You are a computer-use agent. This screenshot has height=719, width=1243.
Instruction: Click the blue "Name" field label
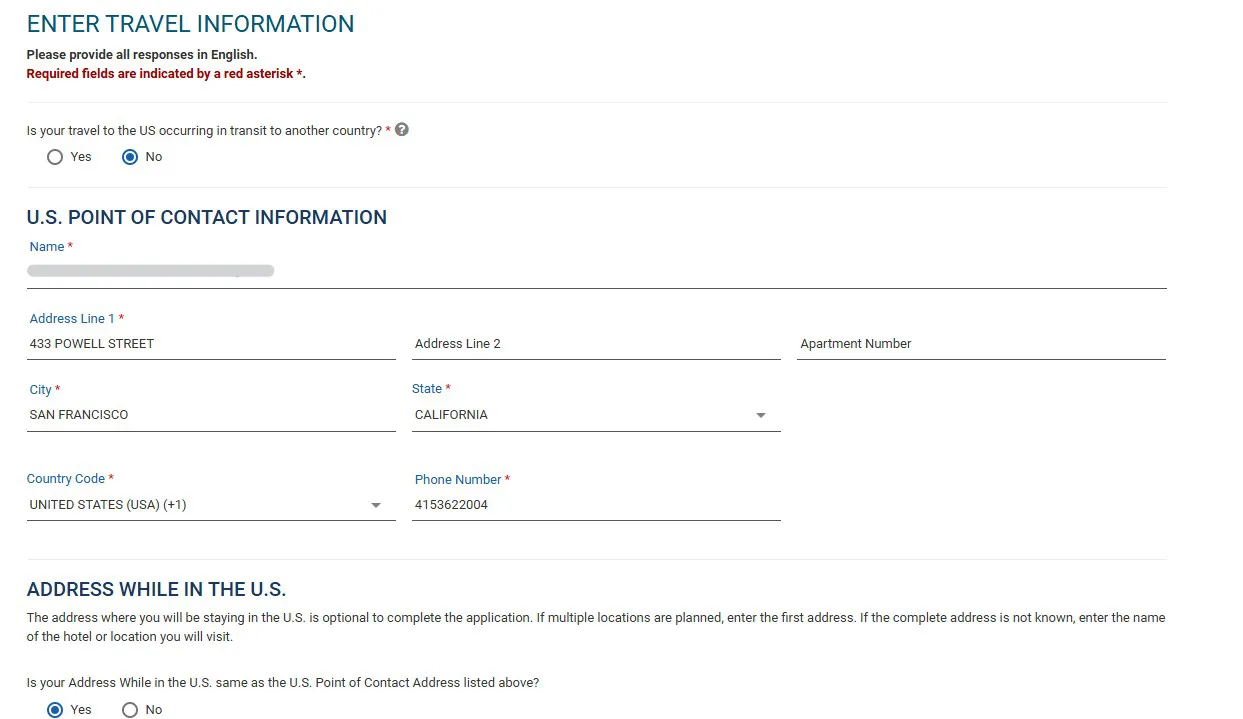[x=47, y=246]
